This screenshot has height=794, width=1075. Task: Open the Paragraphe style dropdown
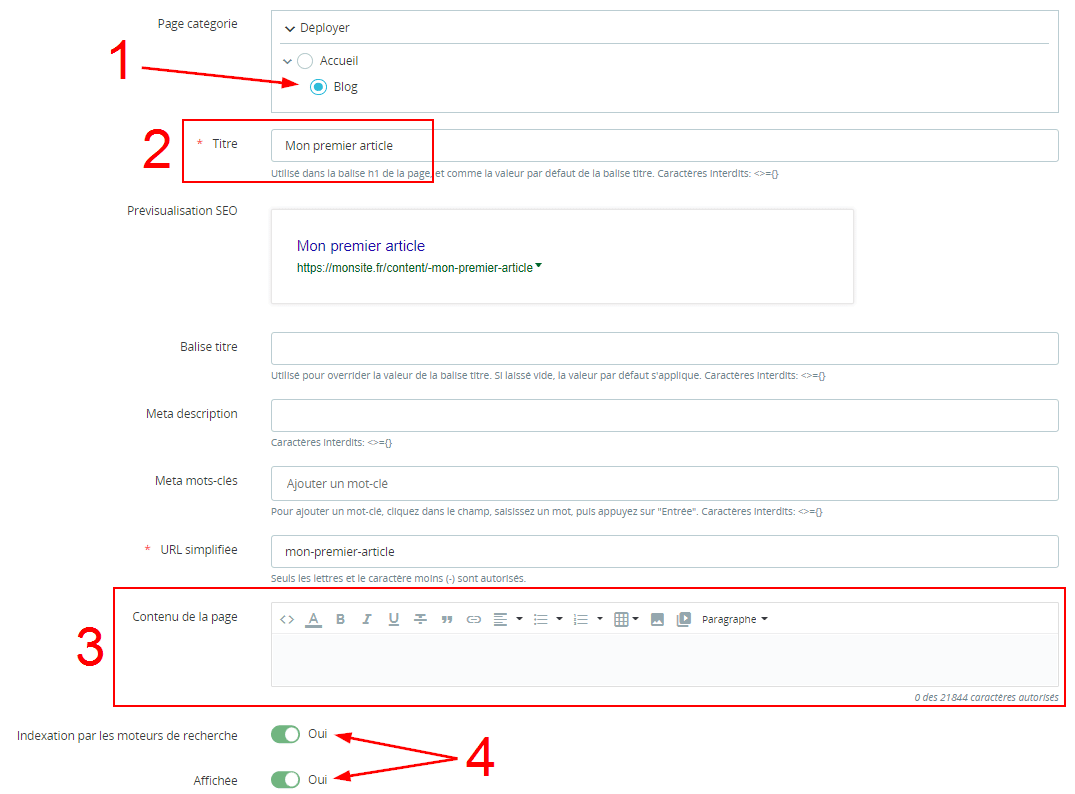click(735, 620)
